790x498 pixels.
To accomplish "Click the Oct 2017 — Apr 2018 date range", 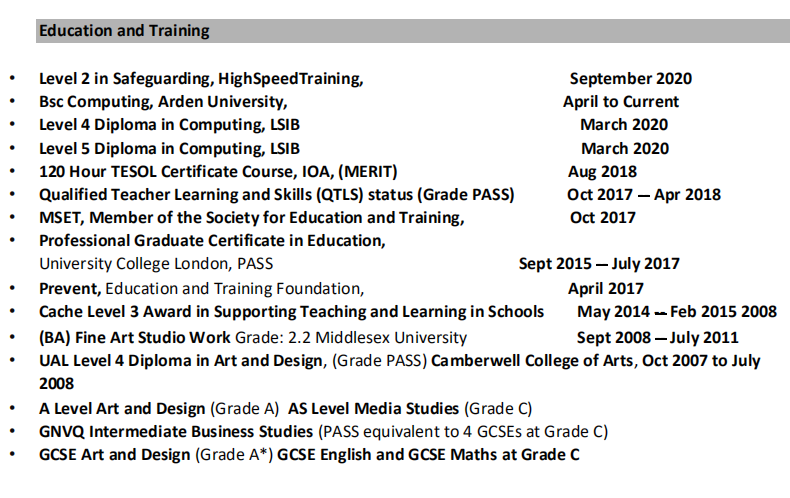I will tap(643, 195).
